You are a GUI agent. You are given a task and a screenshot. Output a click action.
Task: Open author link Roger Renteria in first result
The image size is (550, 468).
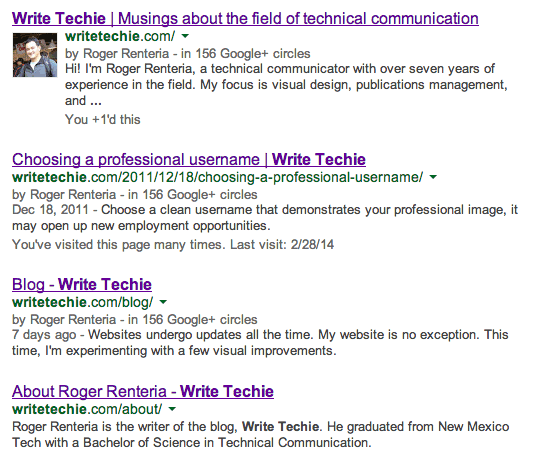point(126,54)
